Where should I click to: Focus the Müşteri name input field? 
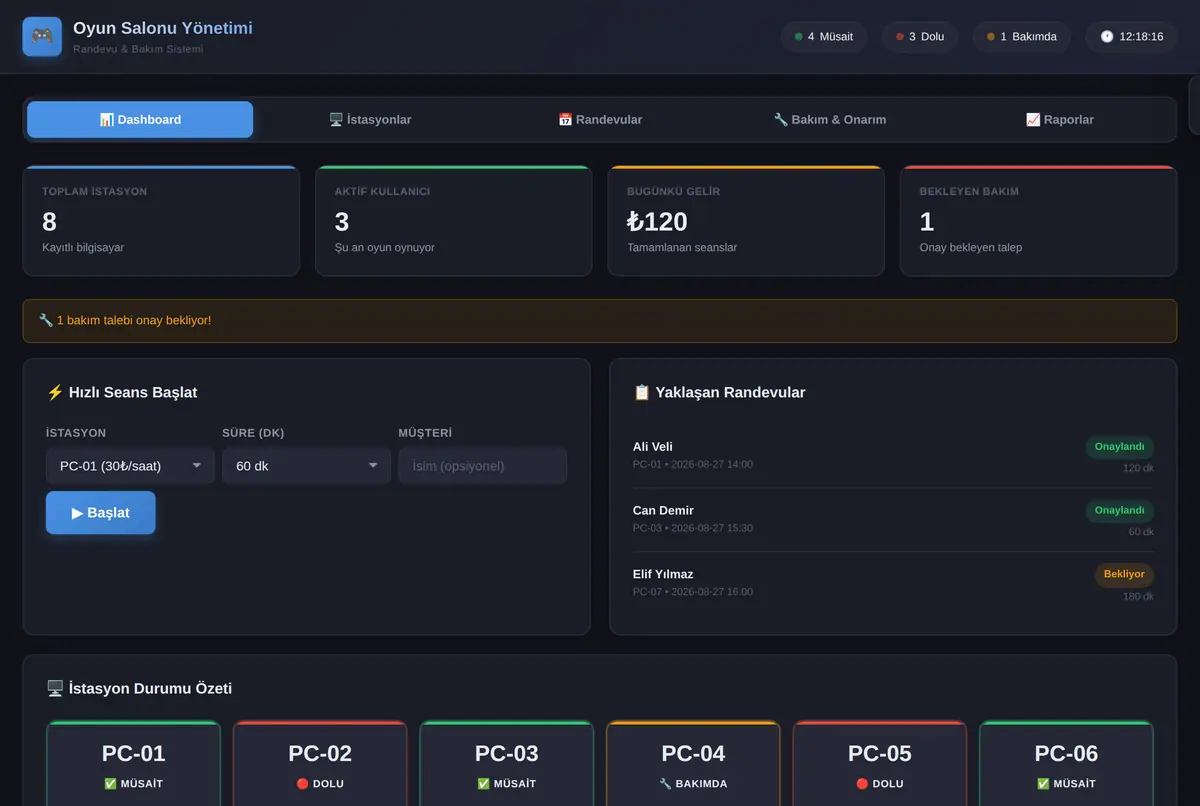(x=483, y=466)
